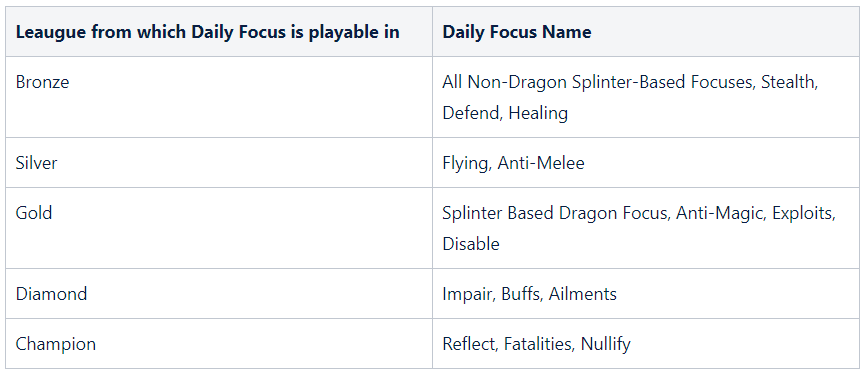Click the 'Defend, Healing' text

[x=505, y=113]
